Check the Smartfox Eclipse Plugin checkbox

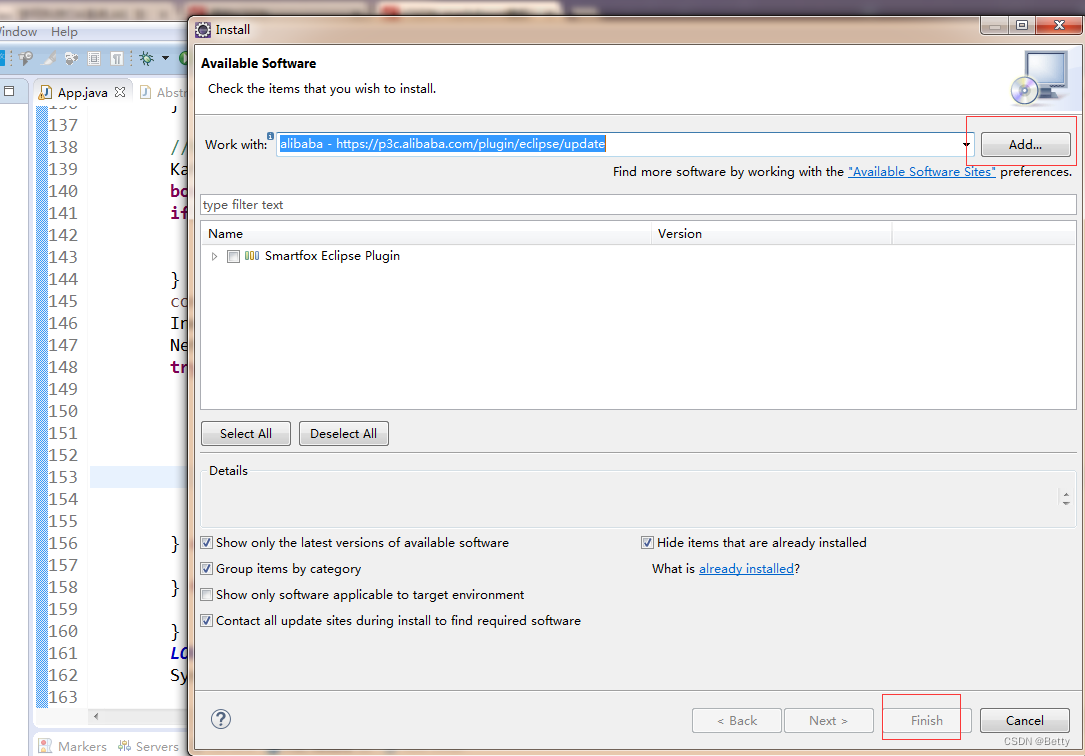click(233, 257)
